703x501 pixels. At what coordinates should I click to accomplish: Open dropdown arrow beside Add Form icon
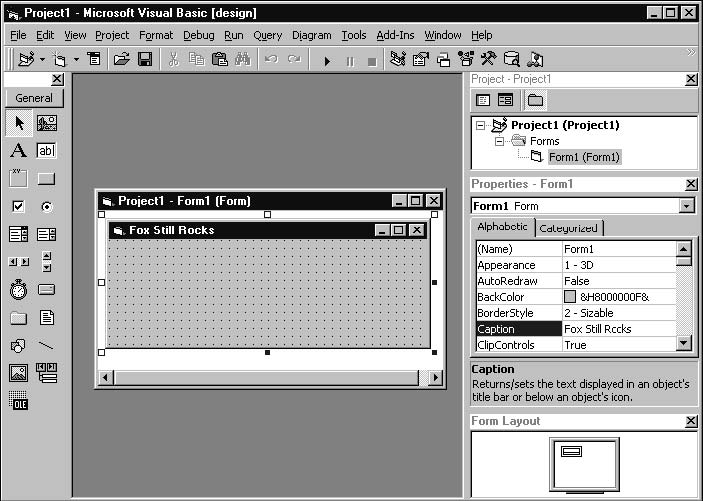pos(76,59)
